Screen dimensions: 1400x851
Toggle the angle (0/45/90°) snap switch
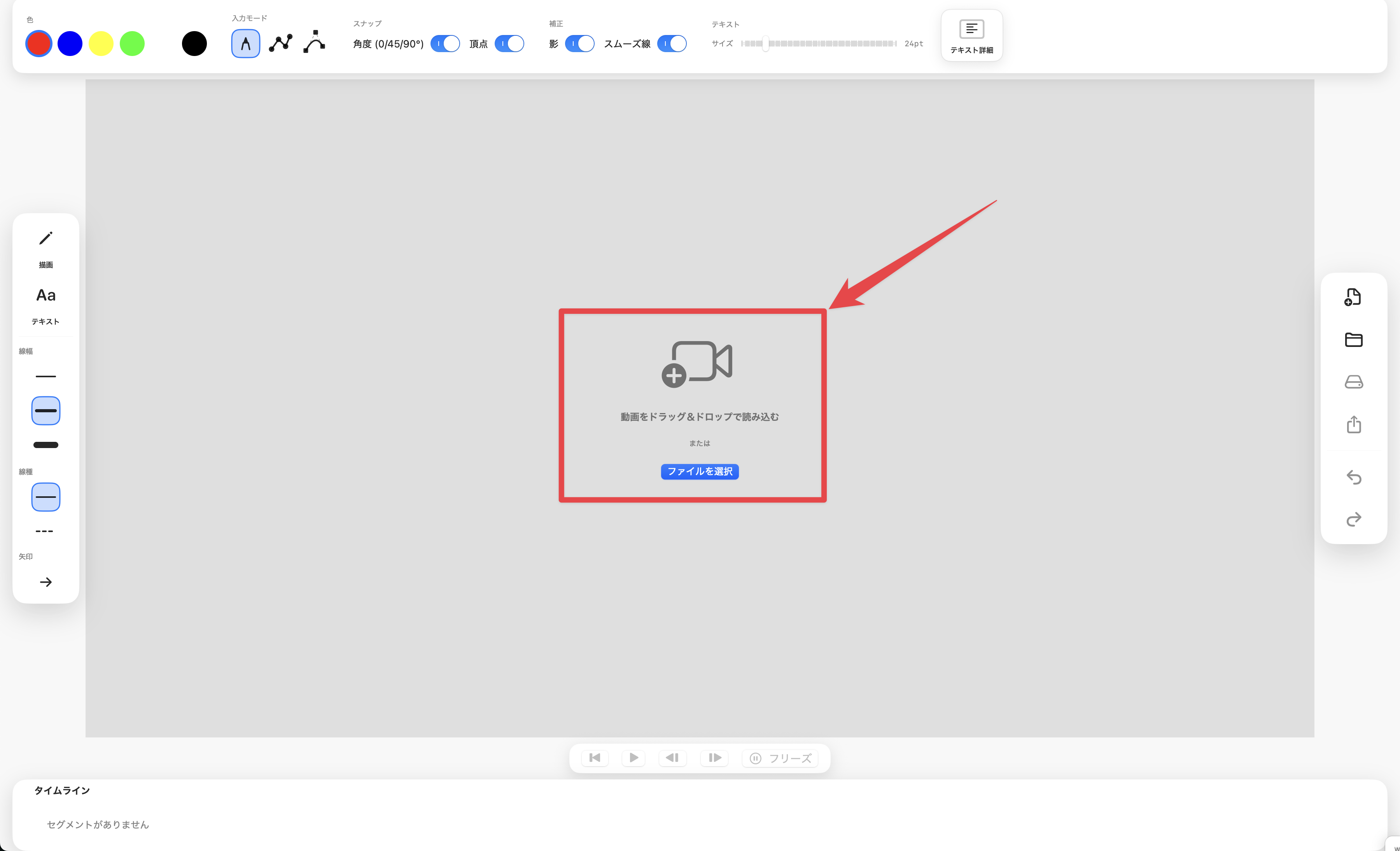(x=445, y=44)
